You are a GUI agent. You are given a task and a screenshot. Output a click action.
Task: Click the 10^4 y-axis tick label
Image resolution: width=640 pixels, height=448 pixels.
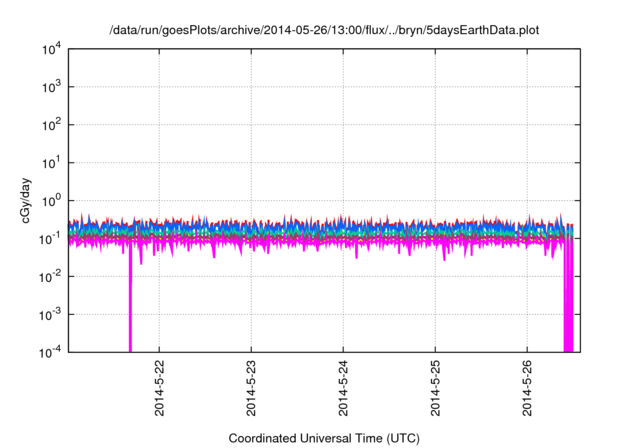point(51,49)
